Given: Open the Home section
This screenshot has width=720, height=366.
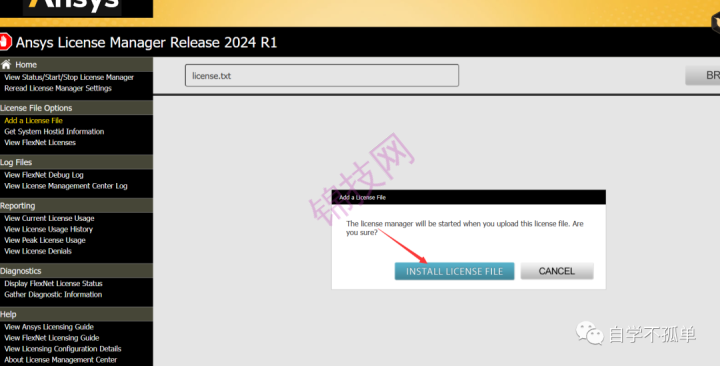Looking at the screenshot, I should [x=26, y=65].
